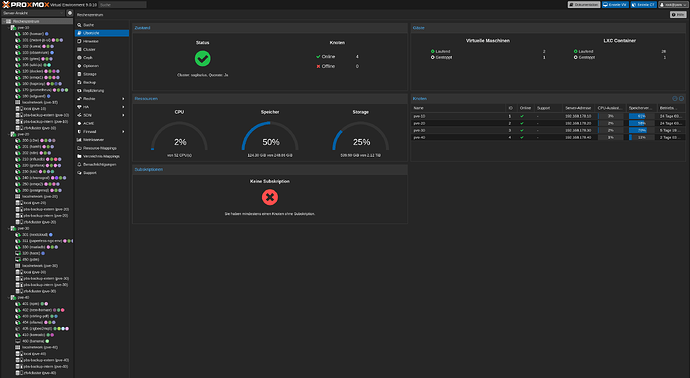Expand the Firewall submenu arrow
Screen dimensions: 690x378
pos(123,132)
